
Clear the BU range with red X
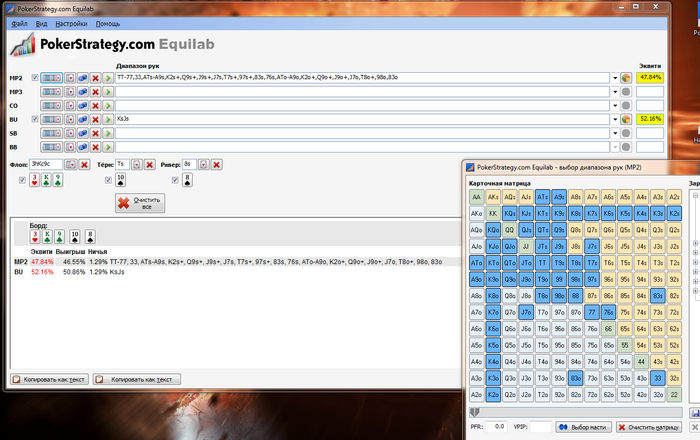pyautogui.click(x=95, y=119)
